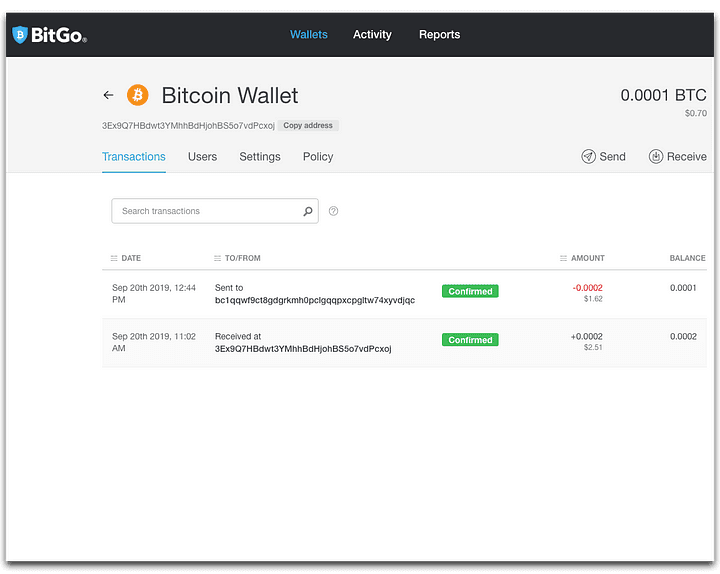Click the 0.0001 balance cell in Sent row
Viewport: 720px width, 574px height.
click(683, 288)
